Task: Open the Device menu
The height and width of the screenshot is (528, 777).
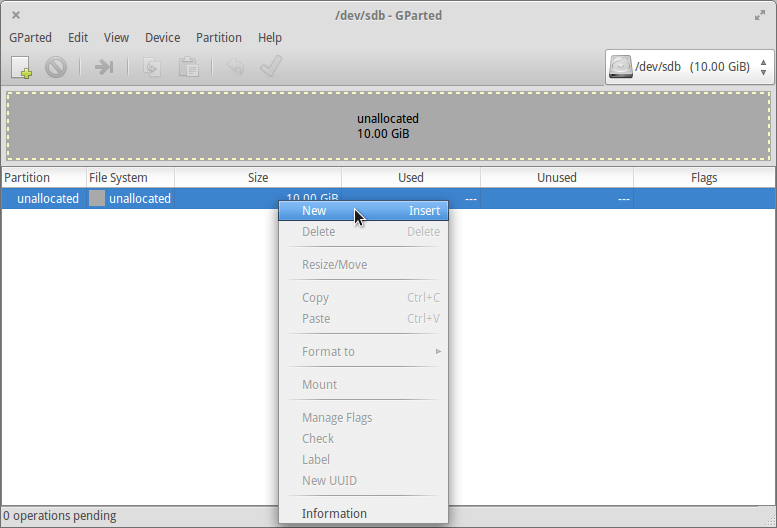Action: coord(162,38)
